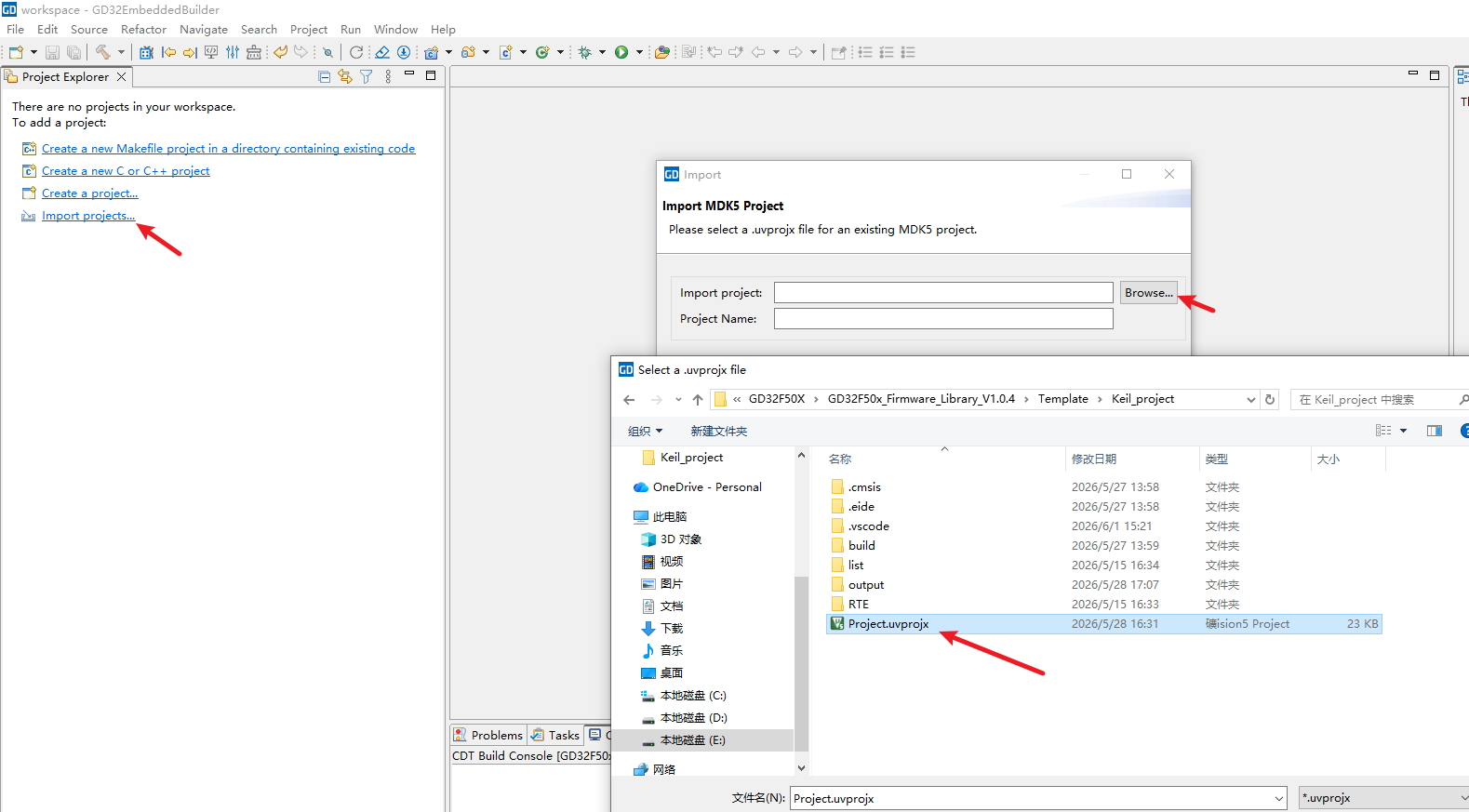The width and height of the screenshot is (1469, 812).
Task: Select 本地磁盘 (C:) in navigation tree
Action: [x=693, y=696]
